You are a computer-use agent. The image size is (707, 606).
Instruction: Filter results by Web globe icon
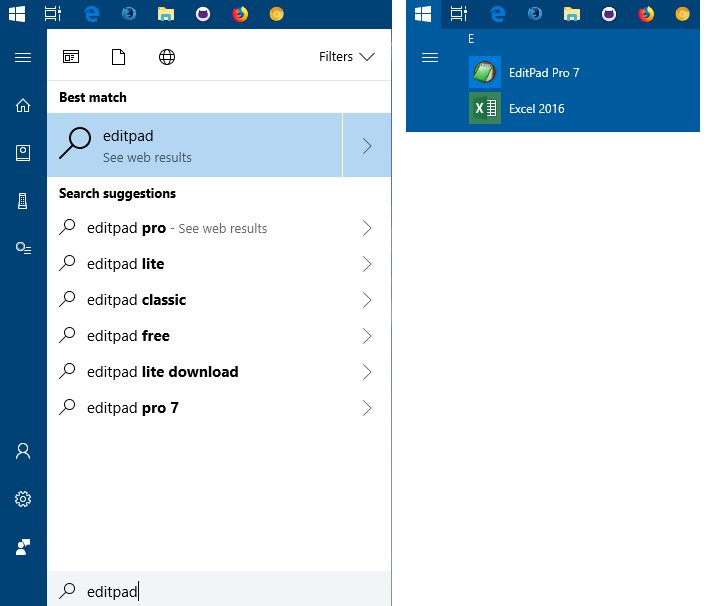pyautogui.click(x=167, y=57)
